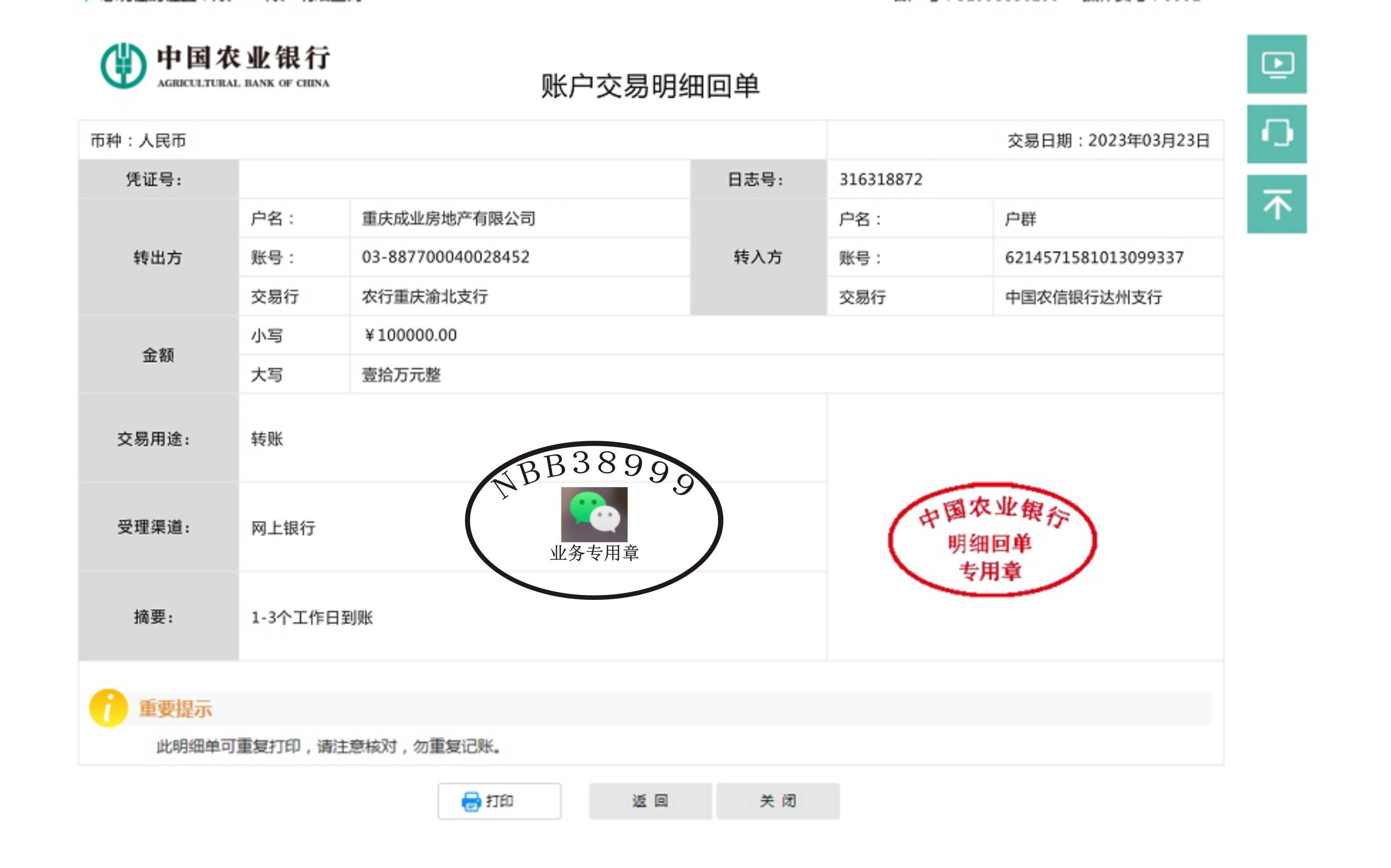Click the 转出方 header cell
The width and height of the screenshot is (1391, 868).
tap(158, 257)
